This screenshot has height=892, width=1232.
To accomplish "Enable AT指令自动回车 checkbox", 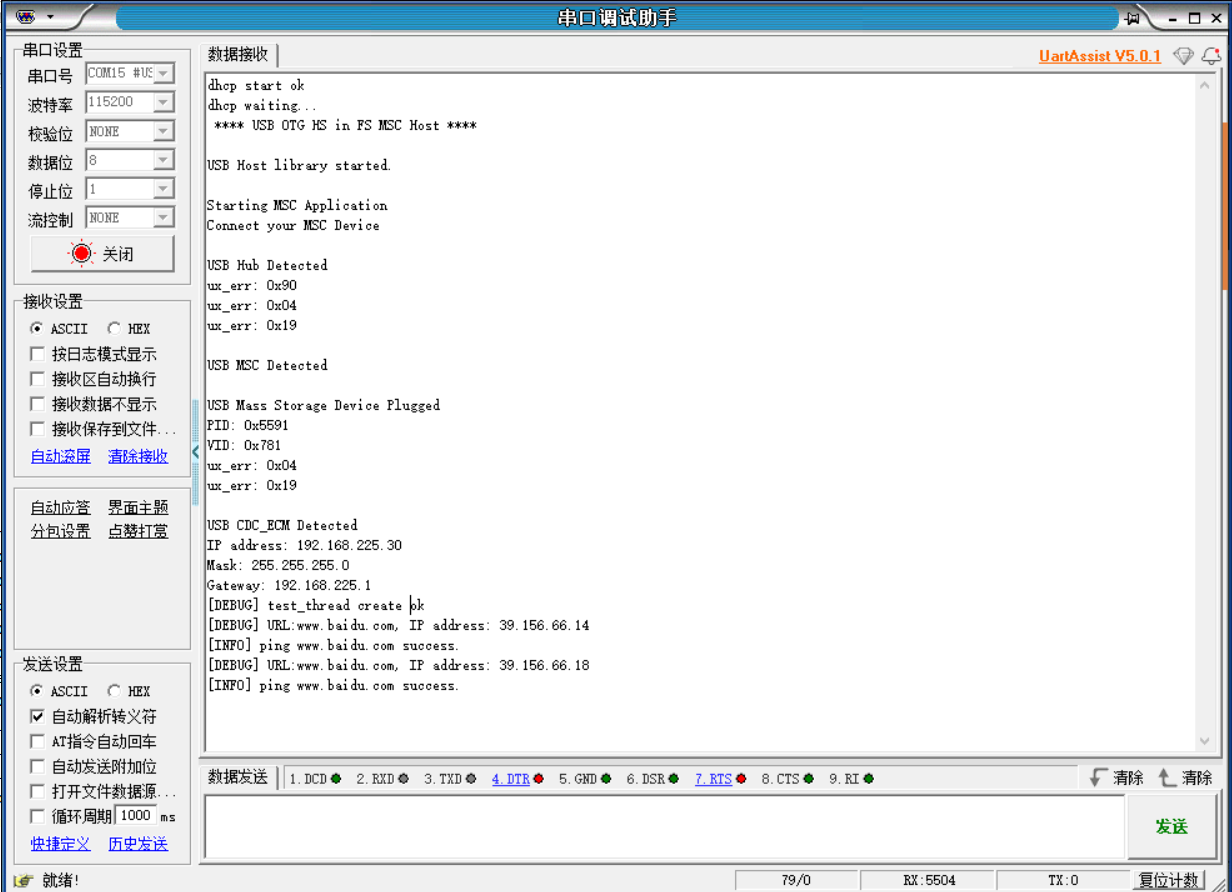I will [37, 741].
